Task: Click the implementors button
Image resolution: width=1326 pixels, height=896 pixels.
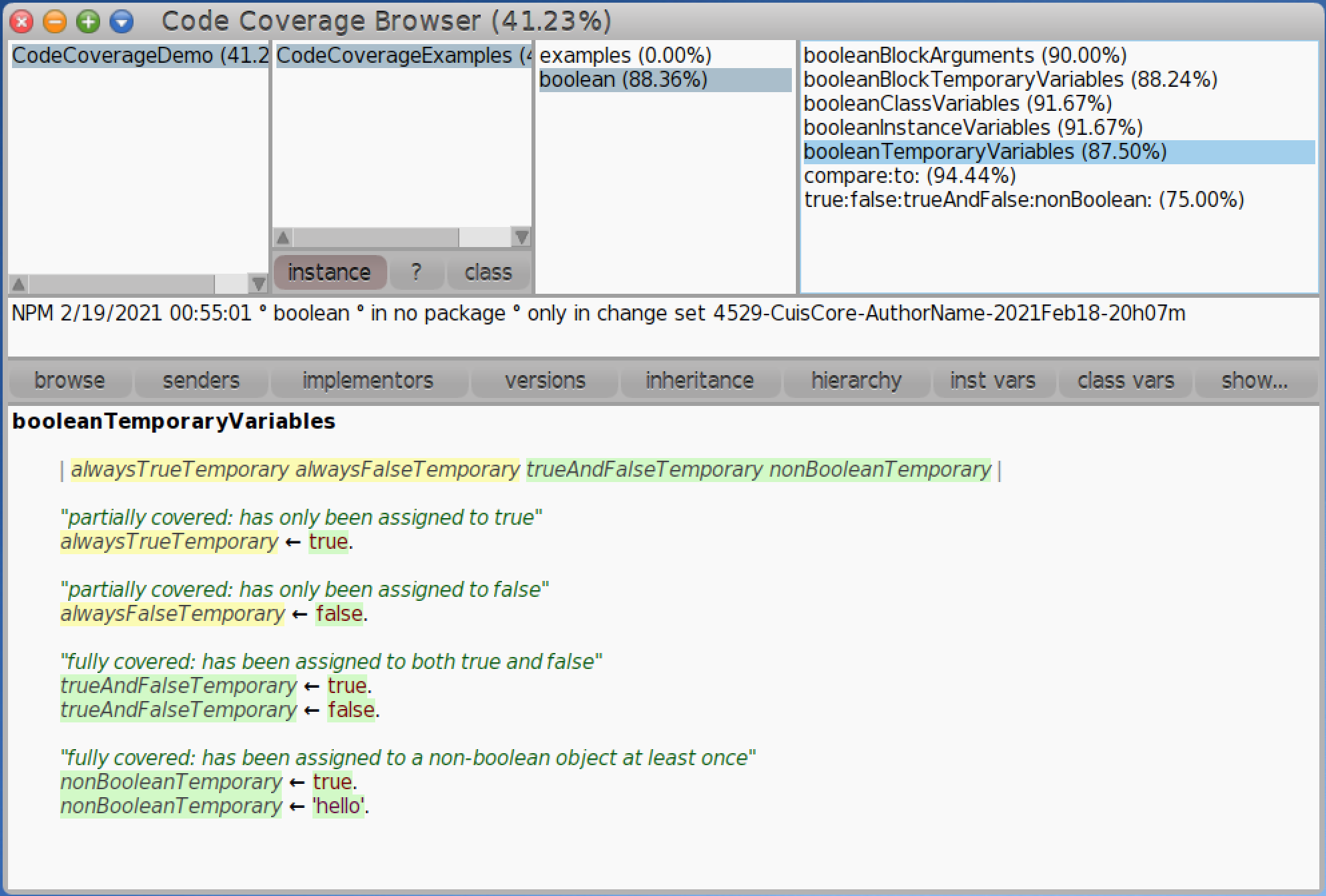Action: 368,381
